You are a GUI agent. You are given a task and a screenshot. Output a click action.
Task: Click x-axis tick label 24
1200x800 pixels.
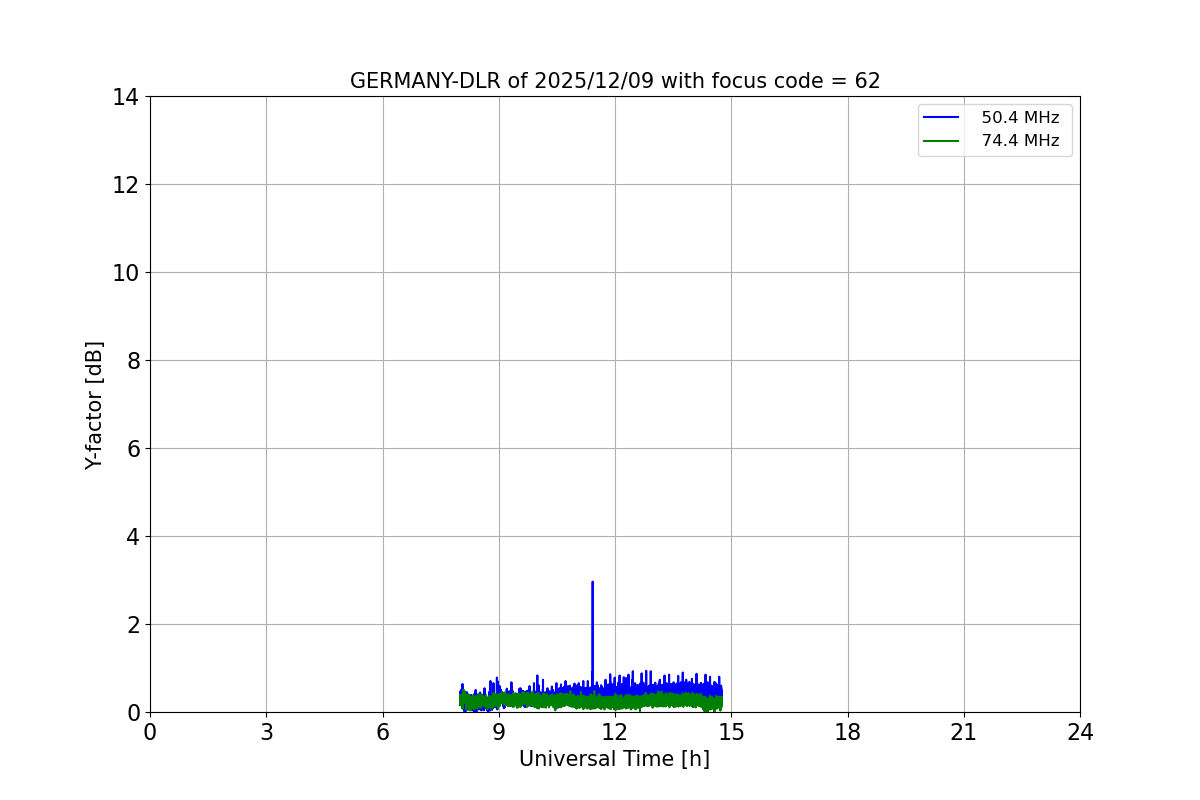point(1080,732)
